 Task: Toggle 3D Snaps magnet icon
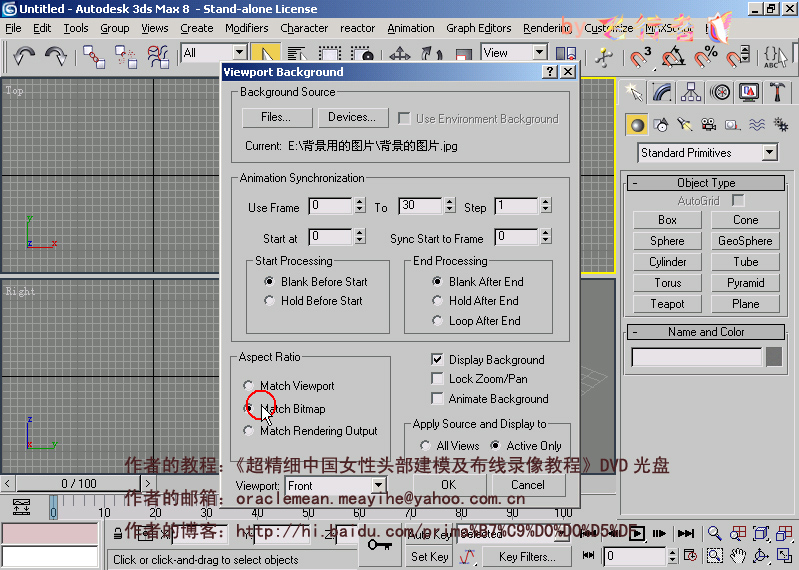(640, 56)
